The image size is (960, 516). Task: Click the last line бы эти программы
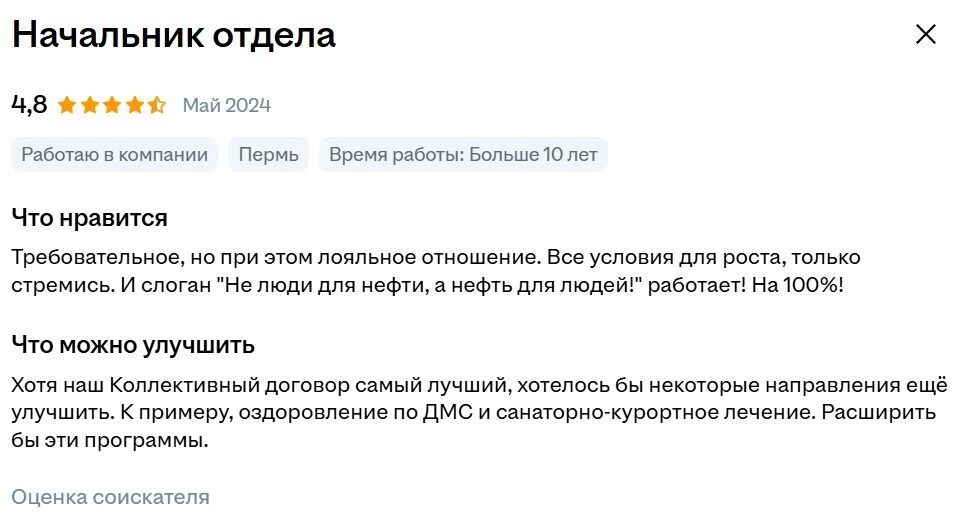110,440
